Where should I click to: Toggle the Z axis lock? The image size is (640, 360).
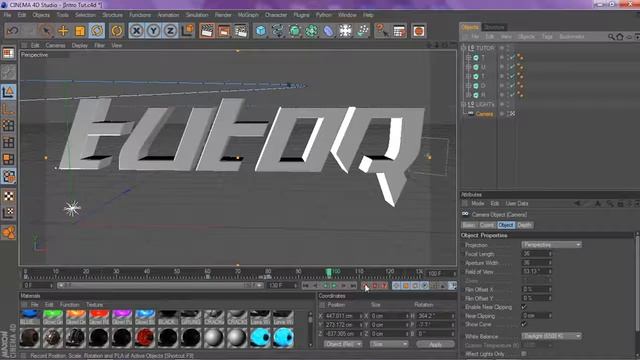pyautogui.click(x=170, y=31)
